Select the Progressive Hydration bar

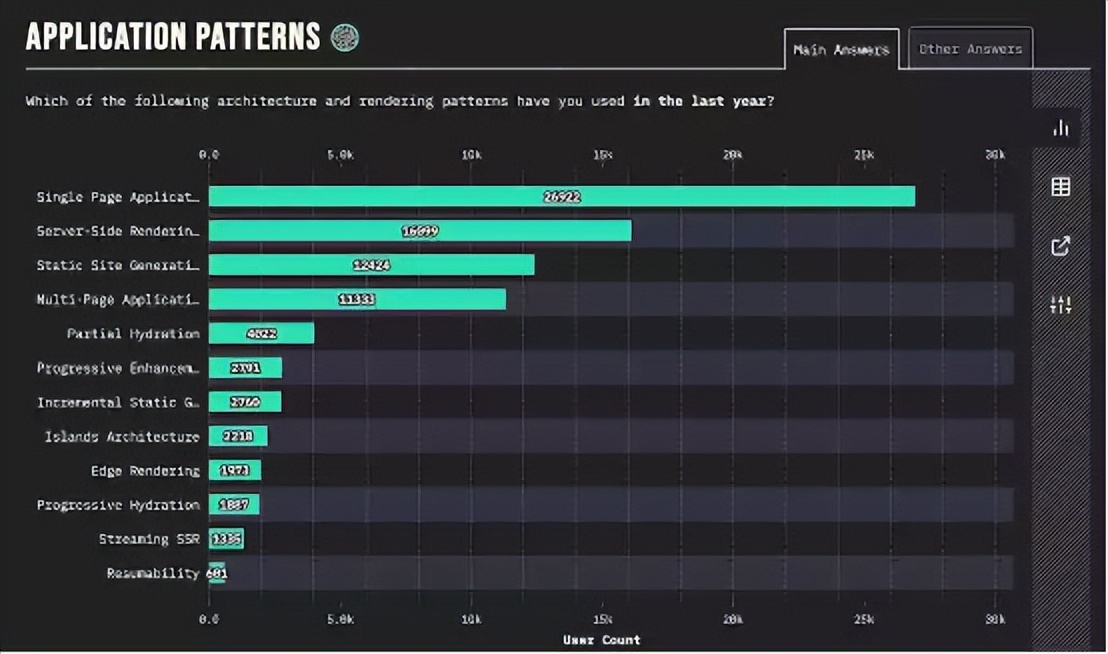234,504
